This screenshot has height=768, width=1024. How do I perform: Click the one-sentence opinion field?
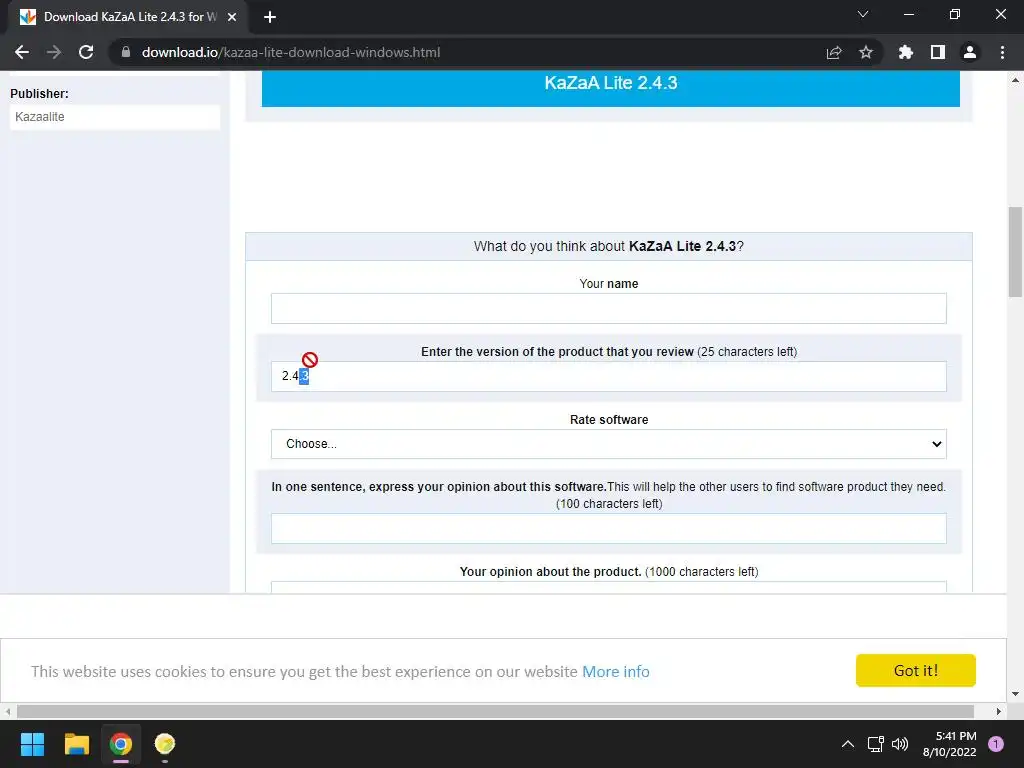(x=609, y=528)
